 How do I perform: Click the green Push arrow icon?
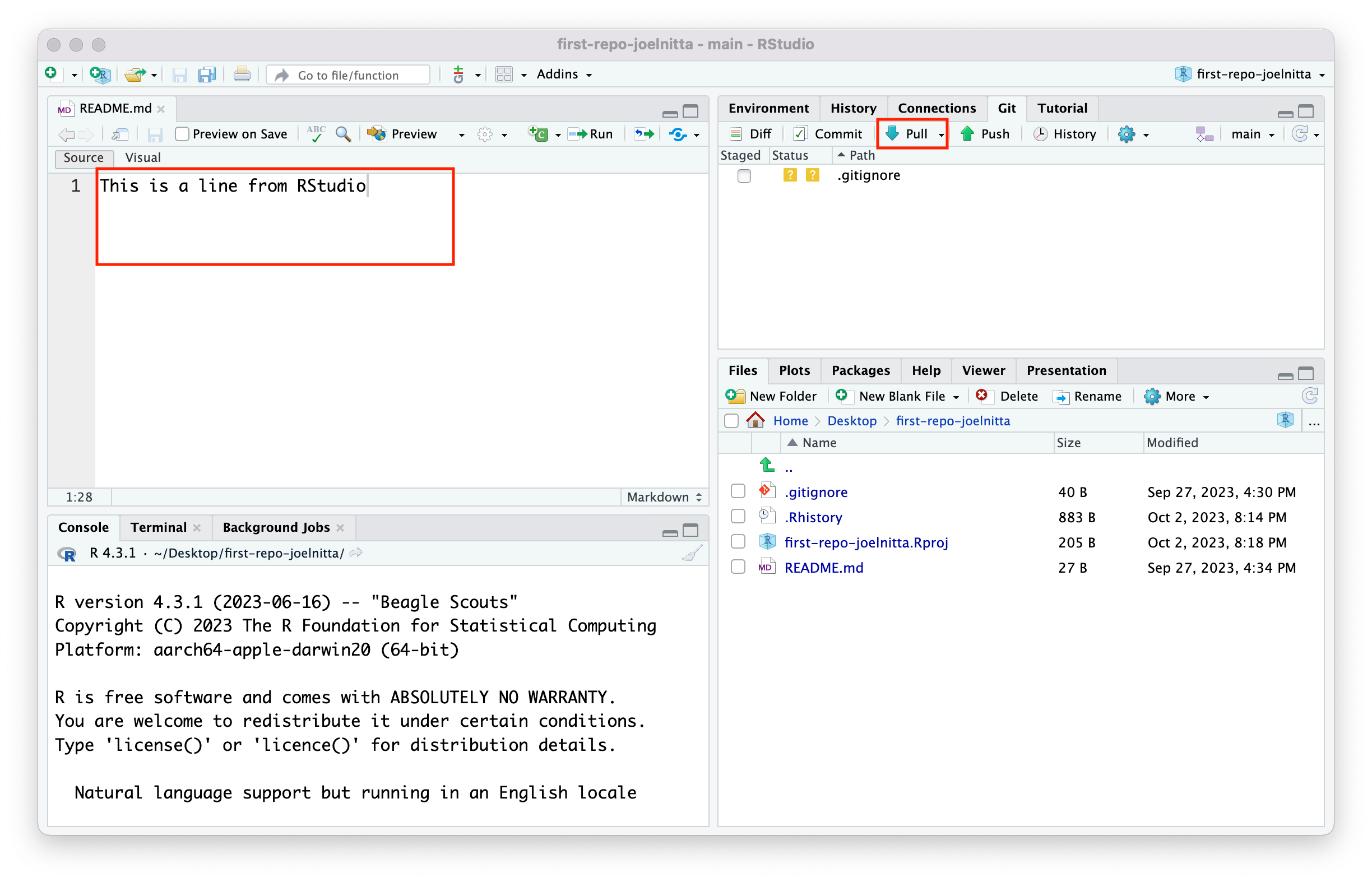[967, 133]
